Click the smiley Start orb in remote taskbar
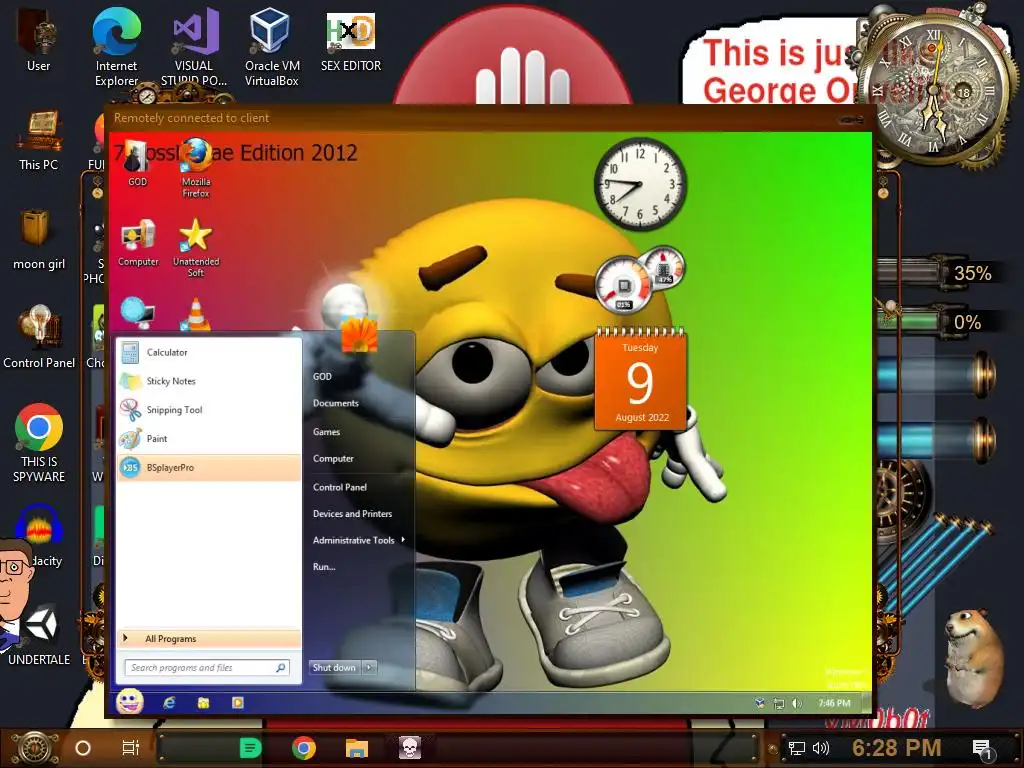 pyautogui.click(x=130, y=702)
